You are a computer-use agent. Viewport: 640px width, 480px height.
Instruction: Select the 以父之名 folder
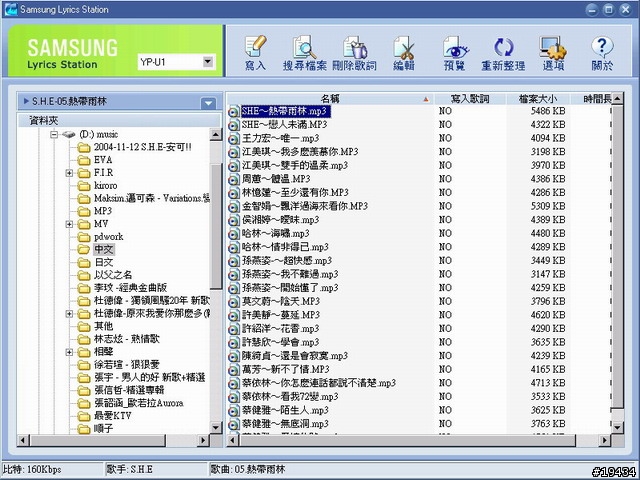[x=113, y=275]
